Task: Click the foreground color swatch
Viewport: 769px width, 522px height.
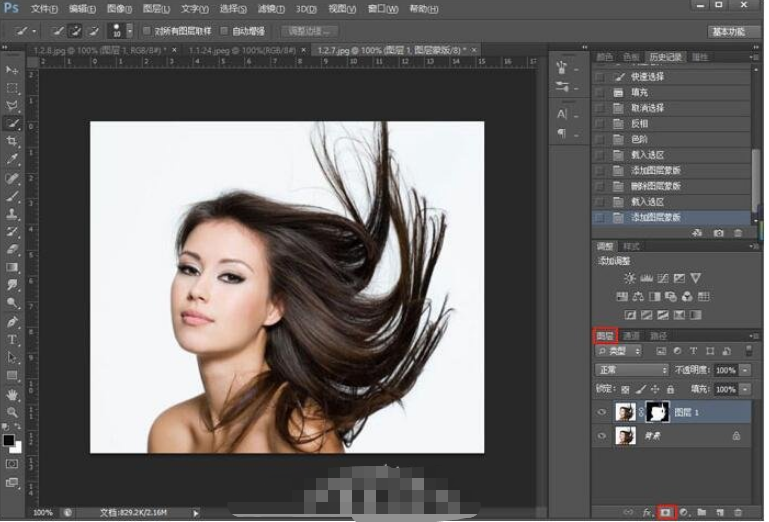Action: (x=9, y=438)
